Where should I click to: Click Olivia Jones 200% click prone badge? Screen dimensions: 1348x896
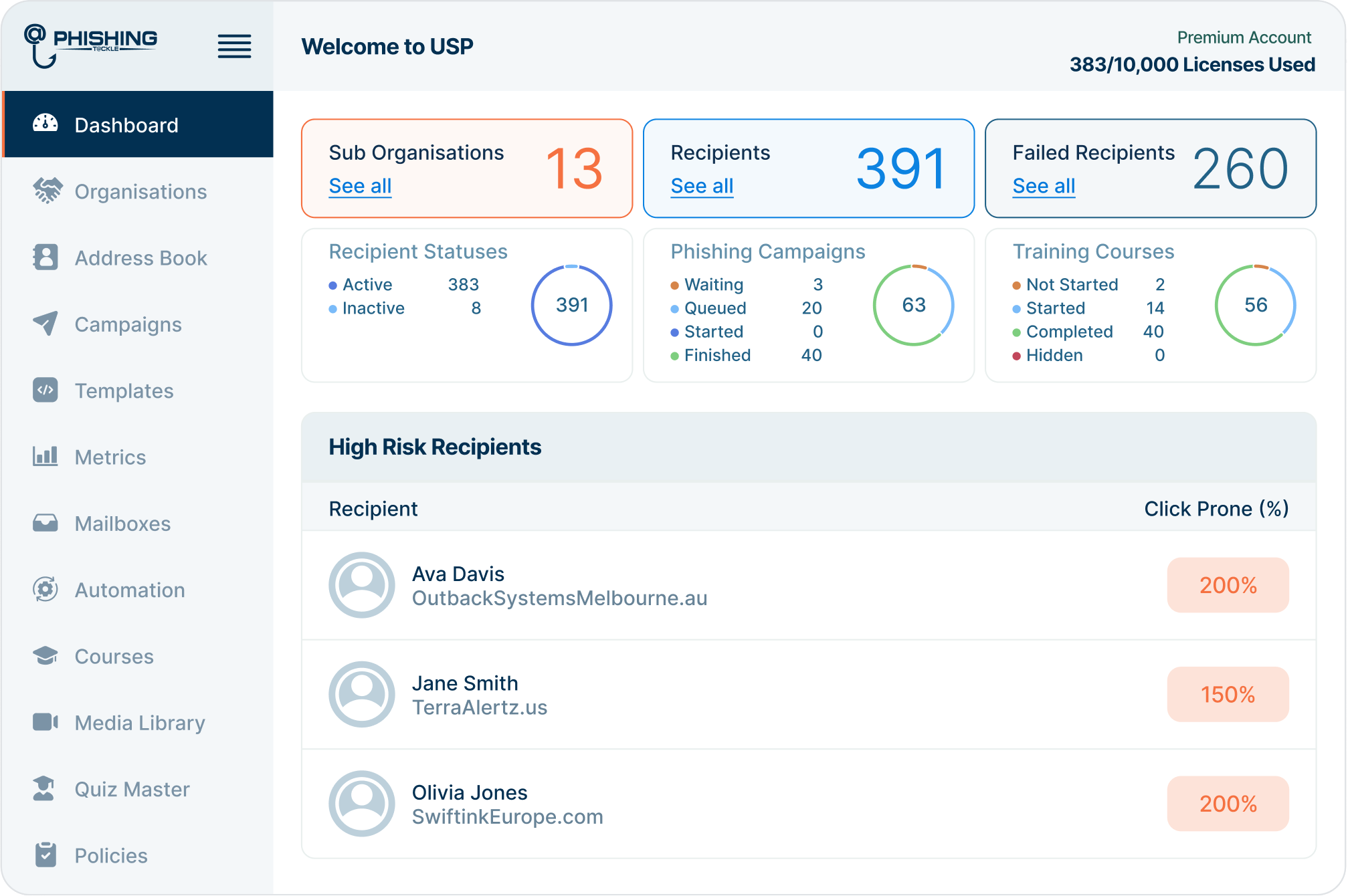click(1228, 804)
